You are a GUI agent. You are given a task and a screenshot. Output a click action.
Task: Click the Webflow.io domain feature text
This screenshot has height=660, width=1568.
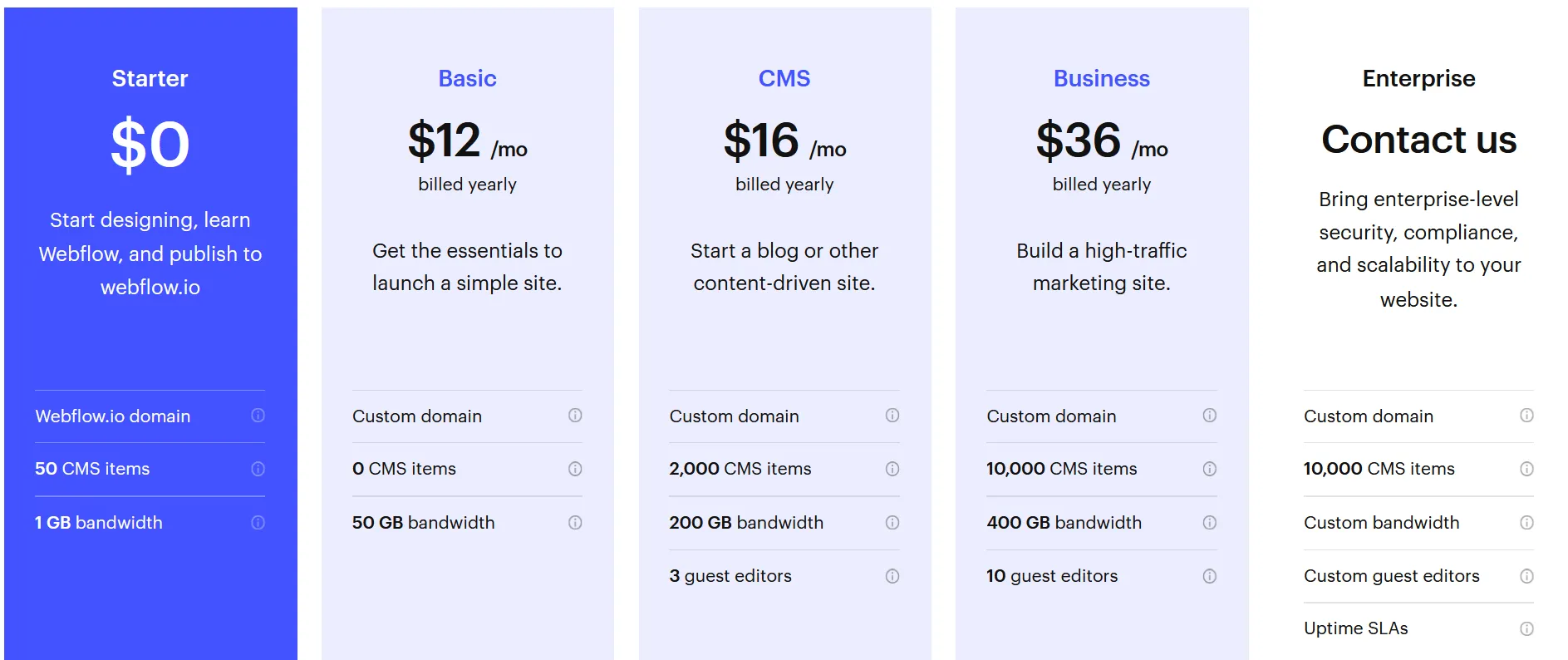[x=113, y=416]
